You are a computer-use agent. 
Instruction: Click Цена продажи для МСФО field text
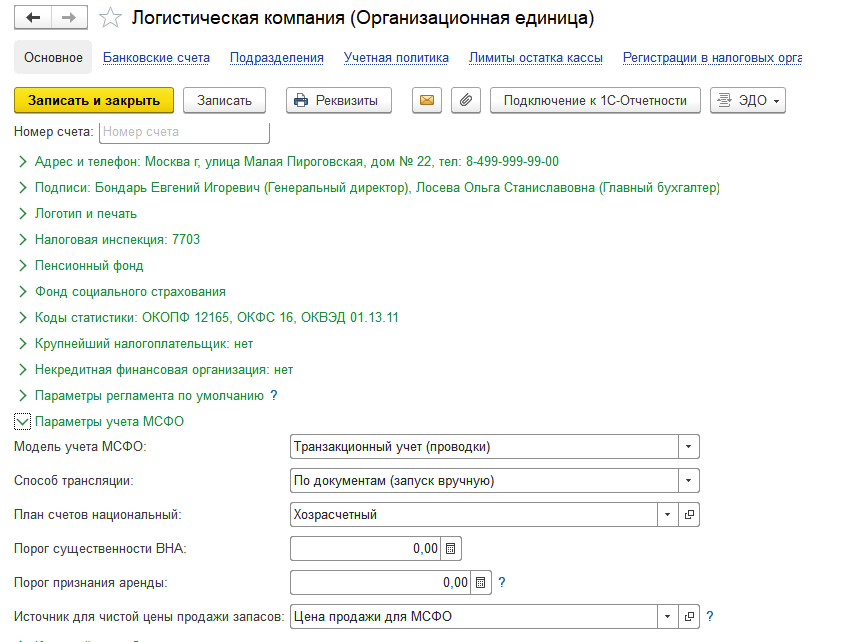(373, 616)
